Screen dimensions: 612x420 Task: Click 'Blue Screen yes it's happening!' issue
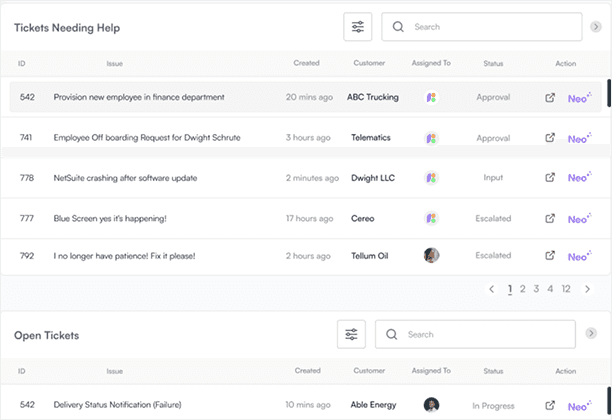click(110, 219)
